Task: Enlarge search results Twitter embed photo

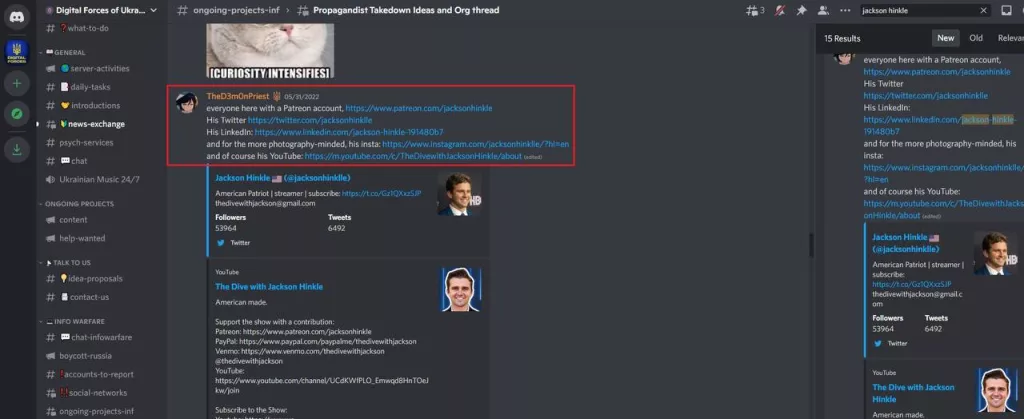Action: click(995, 254)
